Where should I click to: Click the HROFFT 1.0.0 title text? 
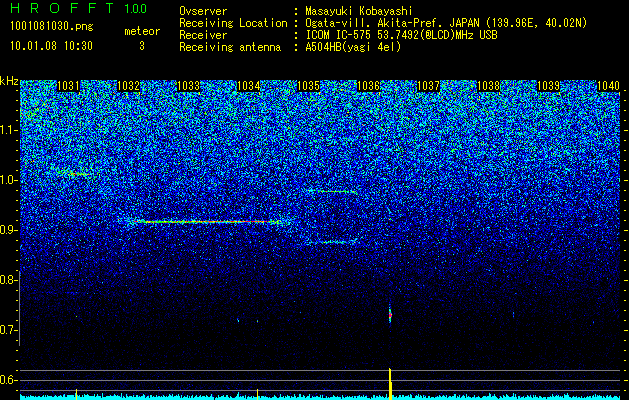[78, 8]
